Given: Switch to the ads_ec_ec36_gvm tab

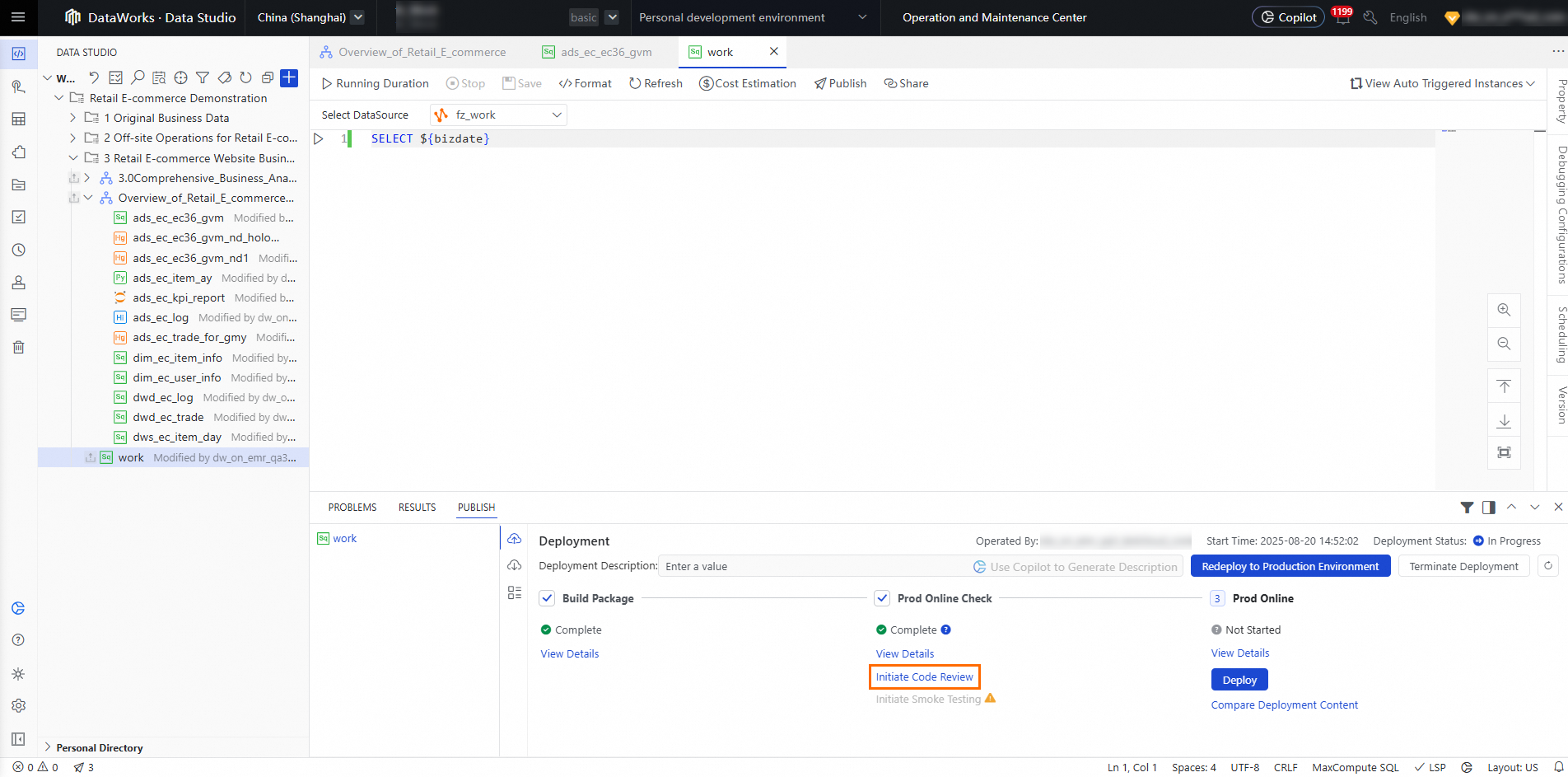Looking at the screenshot, I should 597,52.
